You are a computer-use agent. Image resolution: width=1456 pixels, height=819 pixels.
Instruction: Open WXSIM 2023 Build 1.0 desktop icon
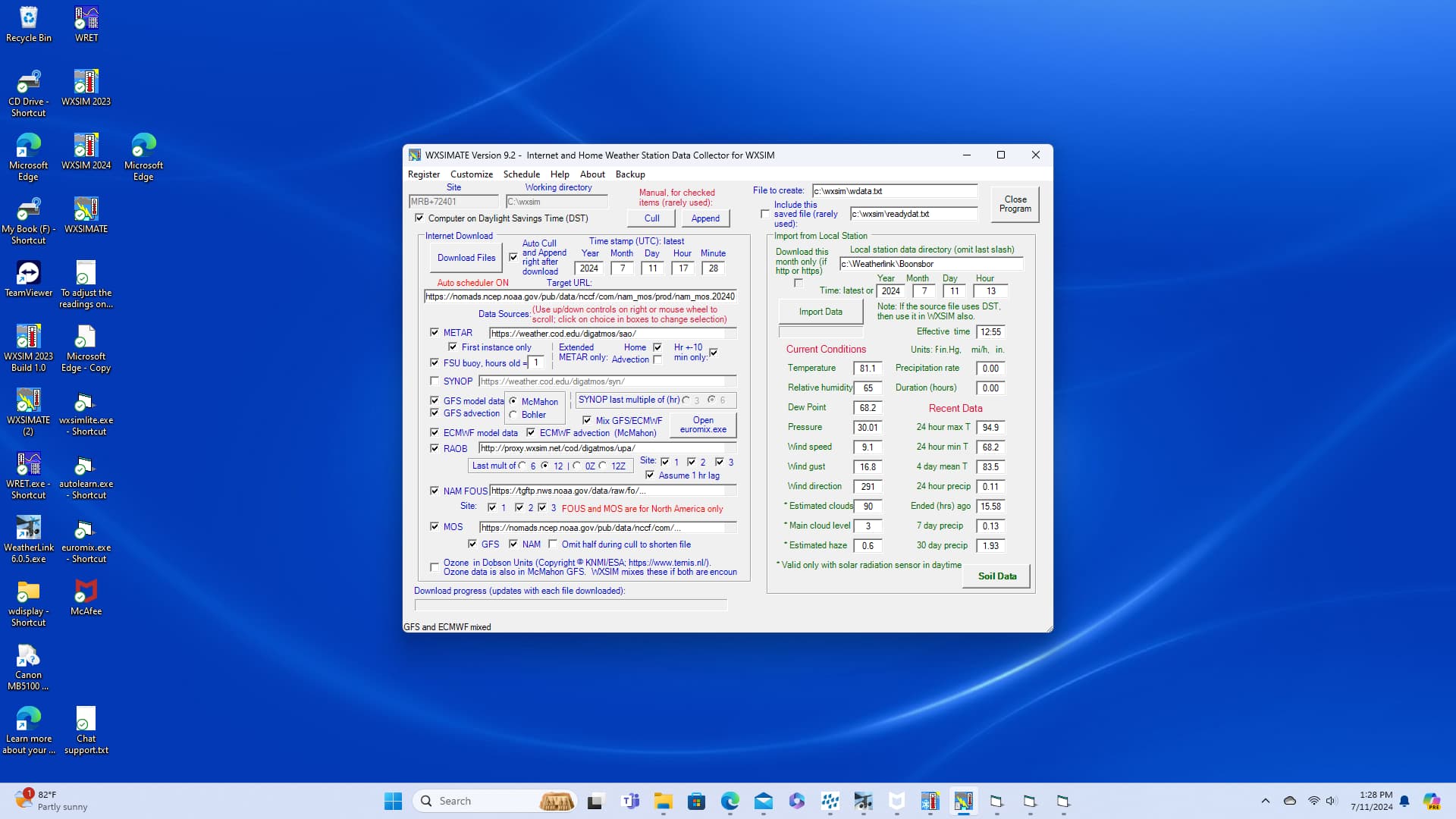click(29, 348)
